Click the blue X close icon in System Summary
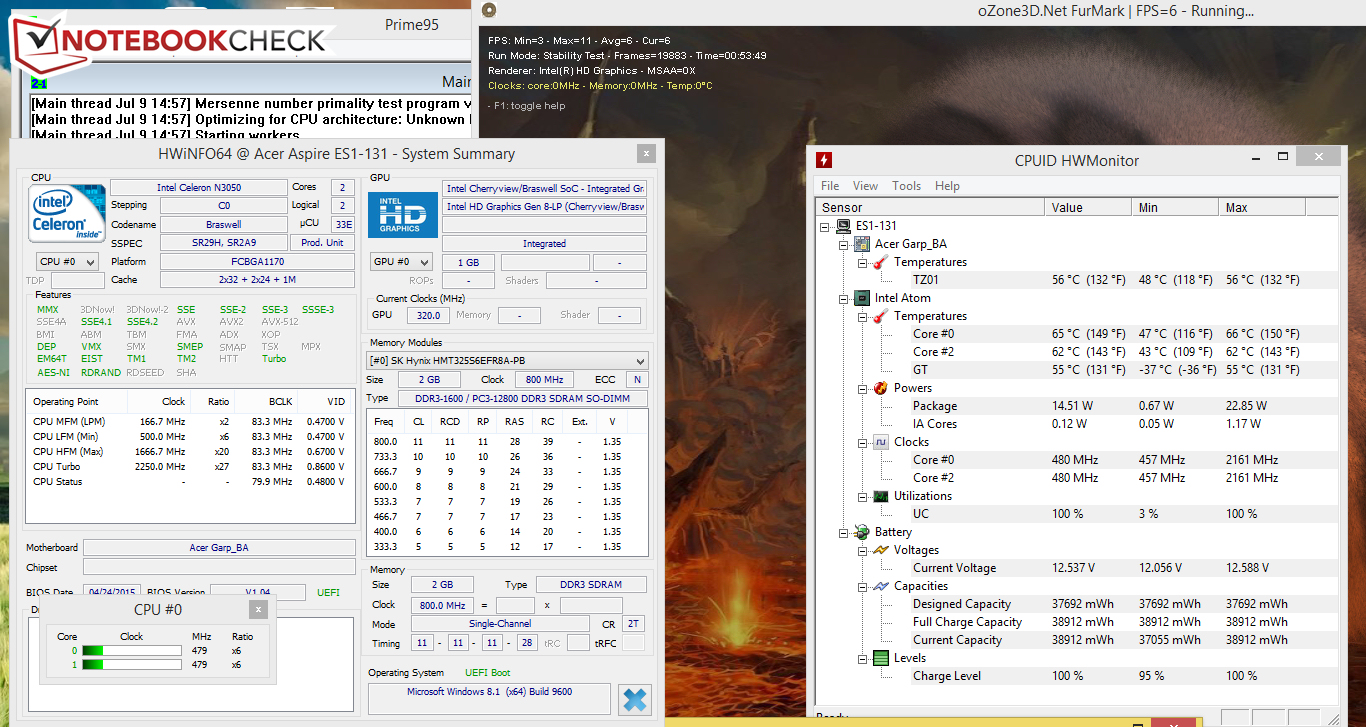Viewport: 1366px width, 727px height. (634, 699)
